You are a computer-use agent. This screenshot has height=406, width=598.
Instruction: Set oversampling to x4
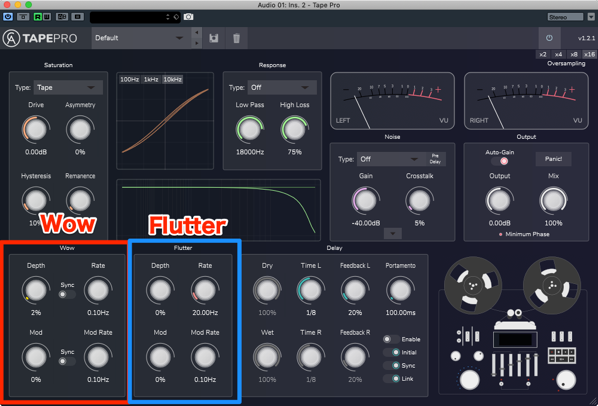coord(558,55)
